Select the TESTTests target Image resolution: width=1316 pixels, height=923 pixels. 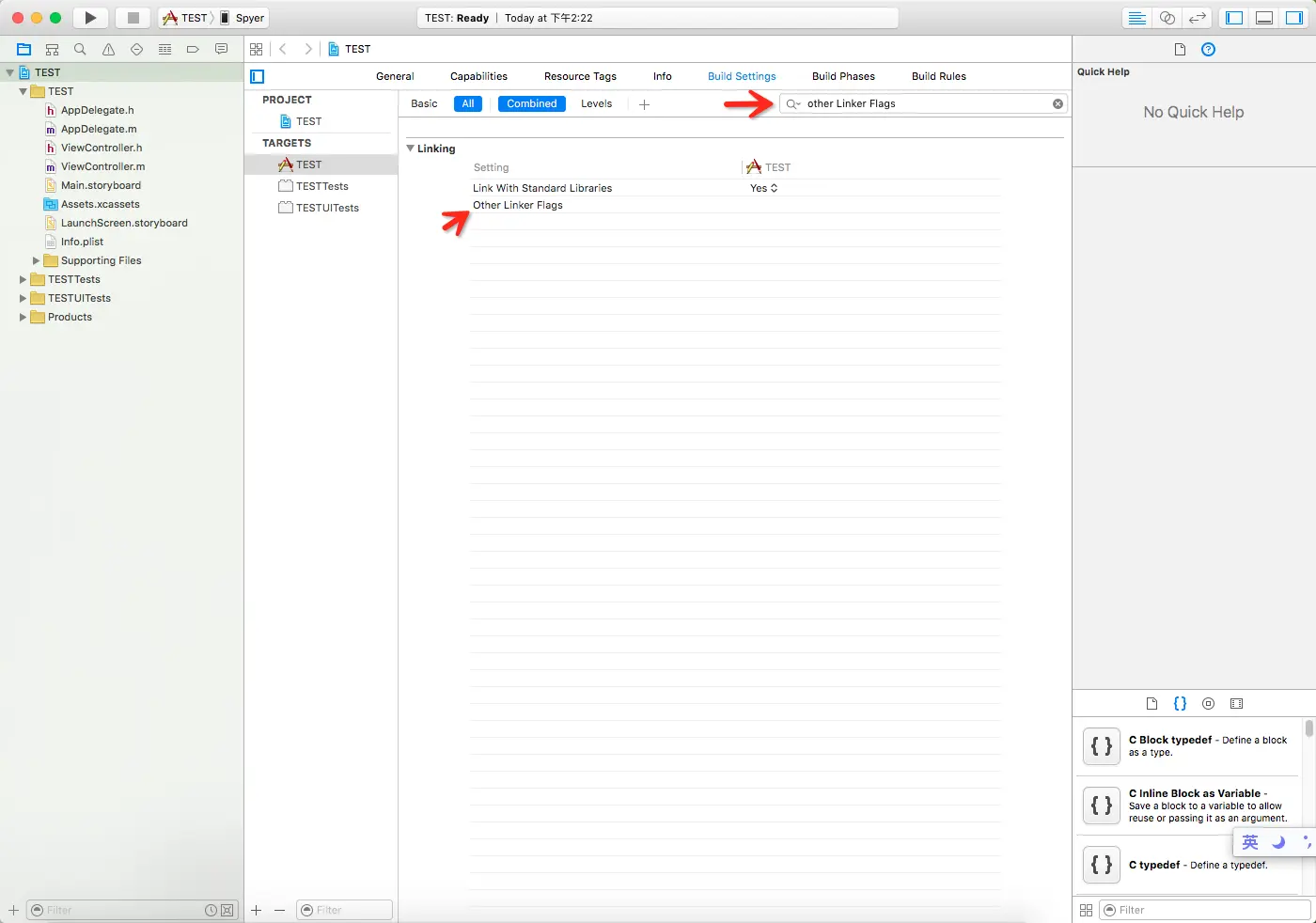coord(321,186)
